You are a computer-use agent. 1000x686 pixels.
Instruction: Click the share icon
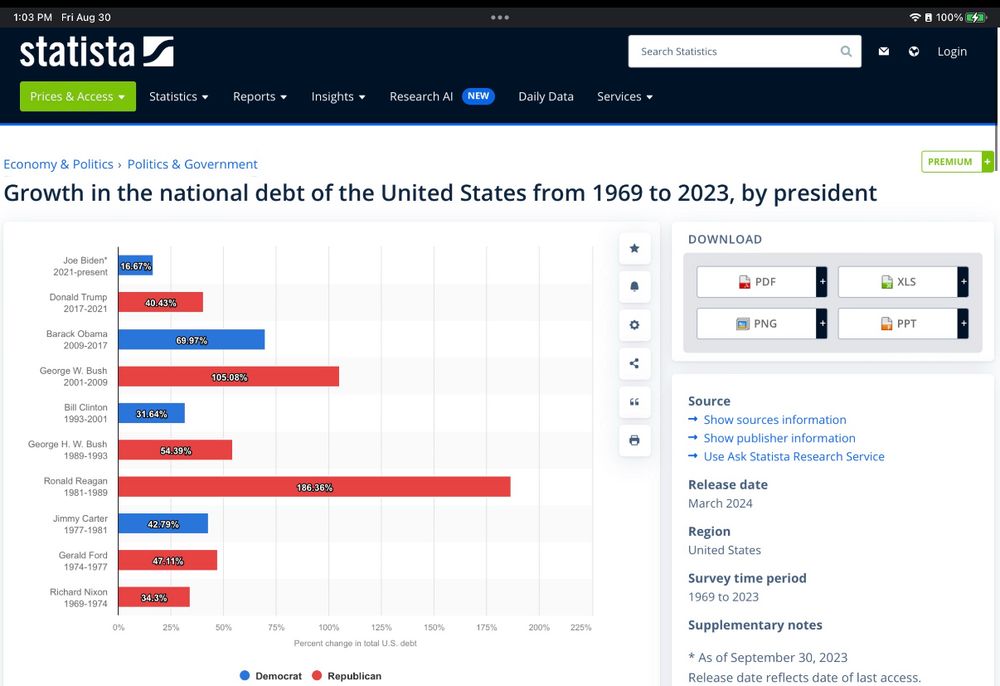click(635, 363)
